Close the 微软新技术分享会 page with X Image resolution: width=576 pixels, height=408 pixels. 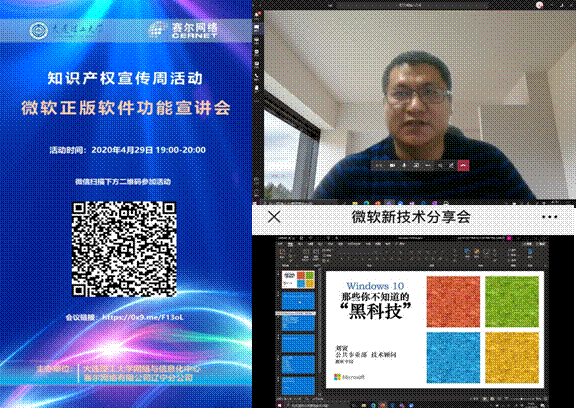pyautogui.click(x=274, y=217)
